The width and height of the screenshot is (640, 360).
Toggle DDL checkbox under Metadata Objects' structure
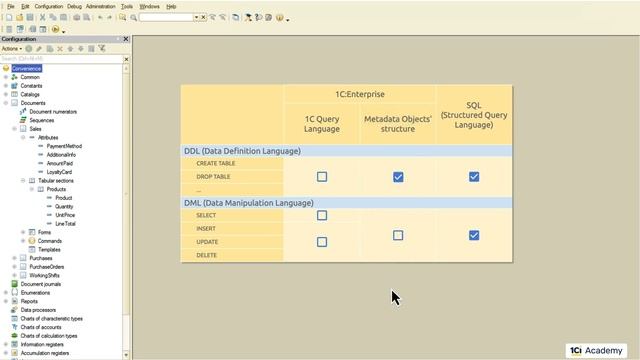(398, 177)
